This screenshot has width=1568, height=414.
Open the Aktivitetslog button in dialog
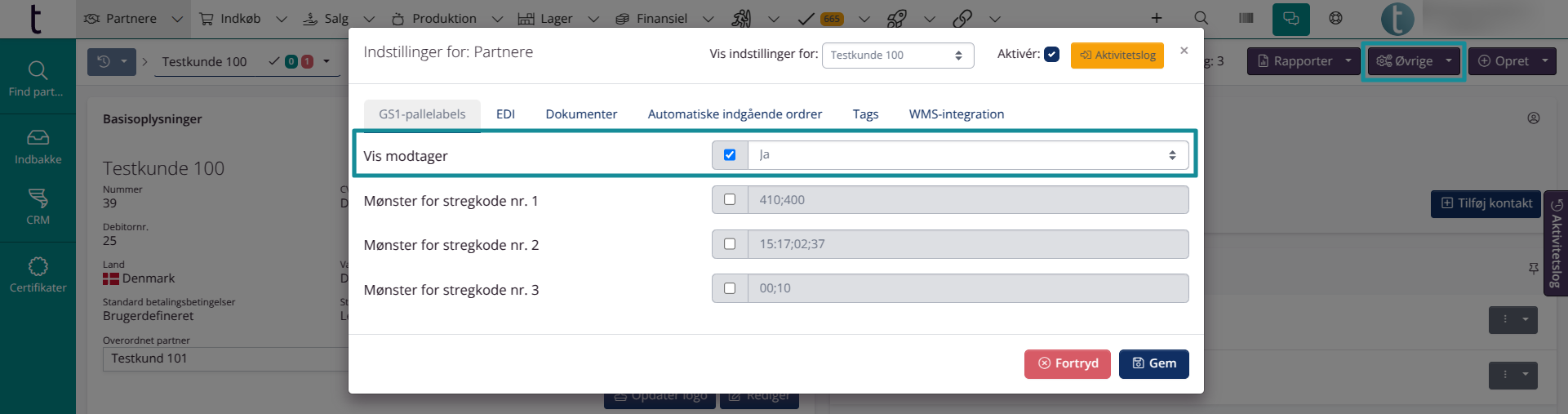point(1117,56)
